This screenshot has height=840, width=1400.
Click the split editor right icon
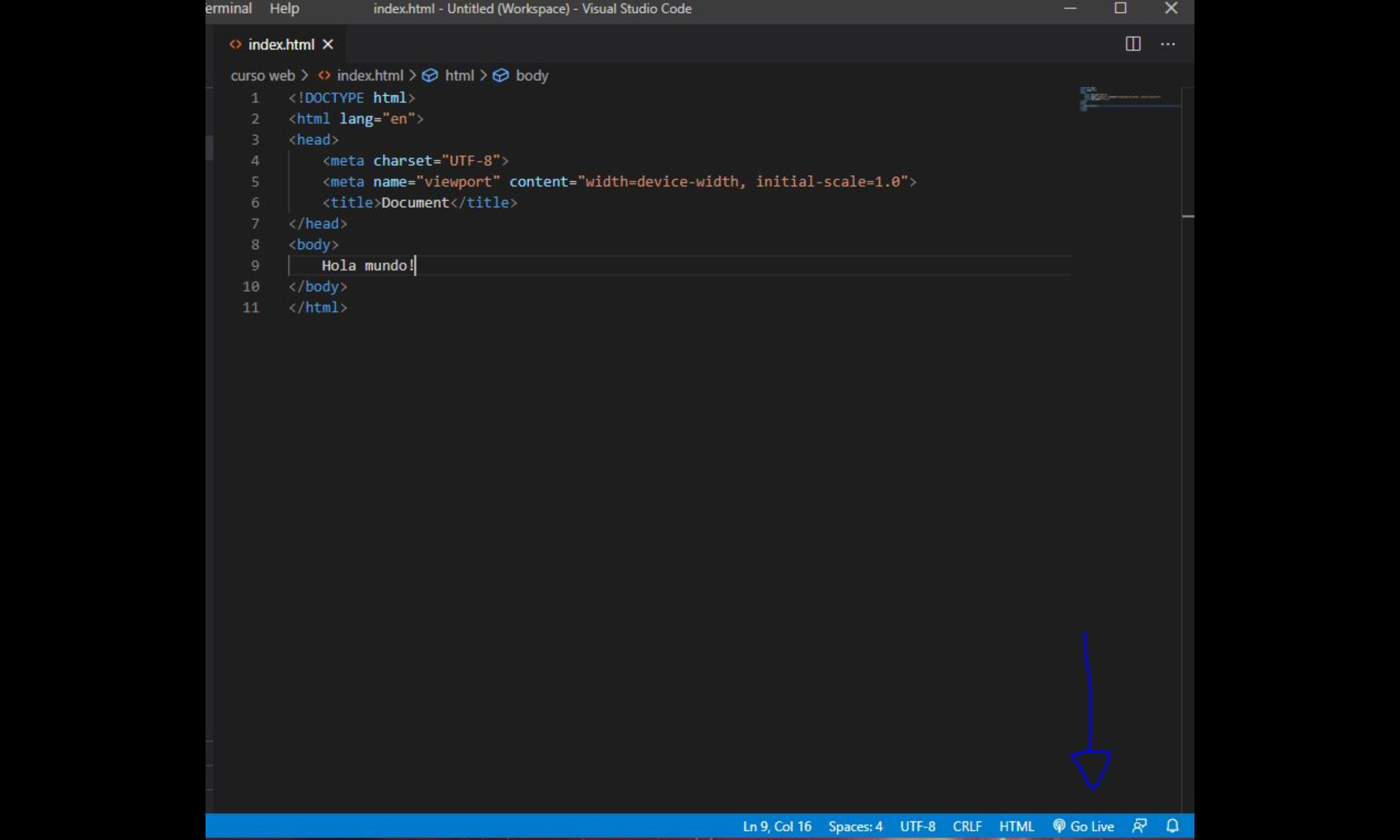1132,44
